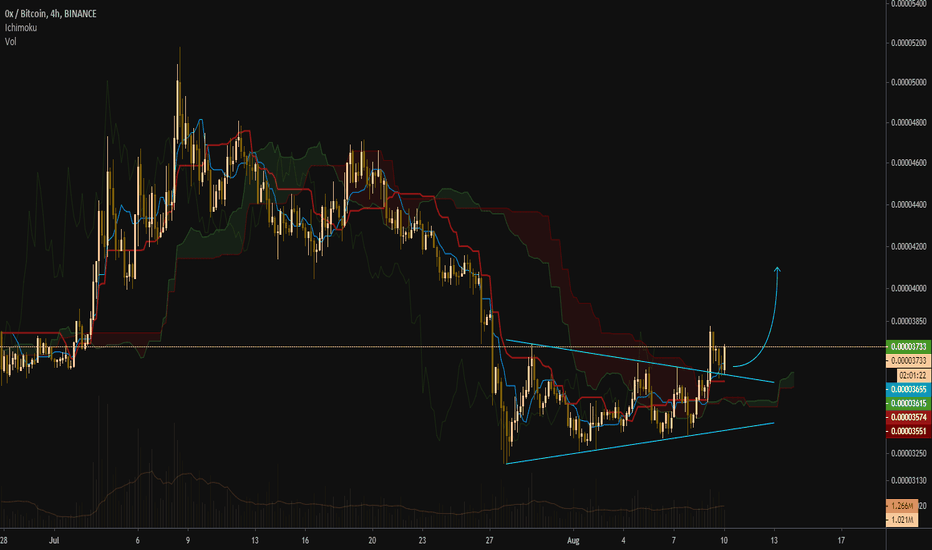Click the 6 date label on time axis

tap(137, 540)
